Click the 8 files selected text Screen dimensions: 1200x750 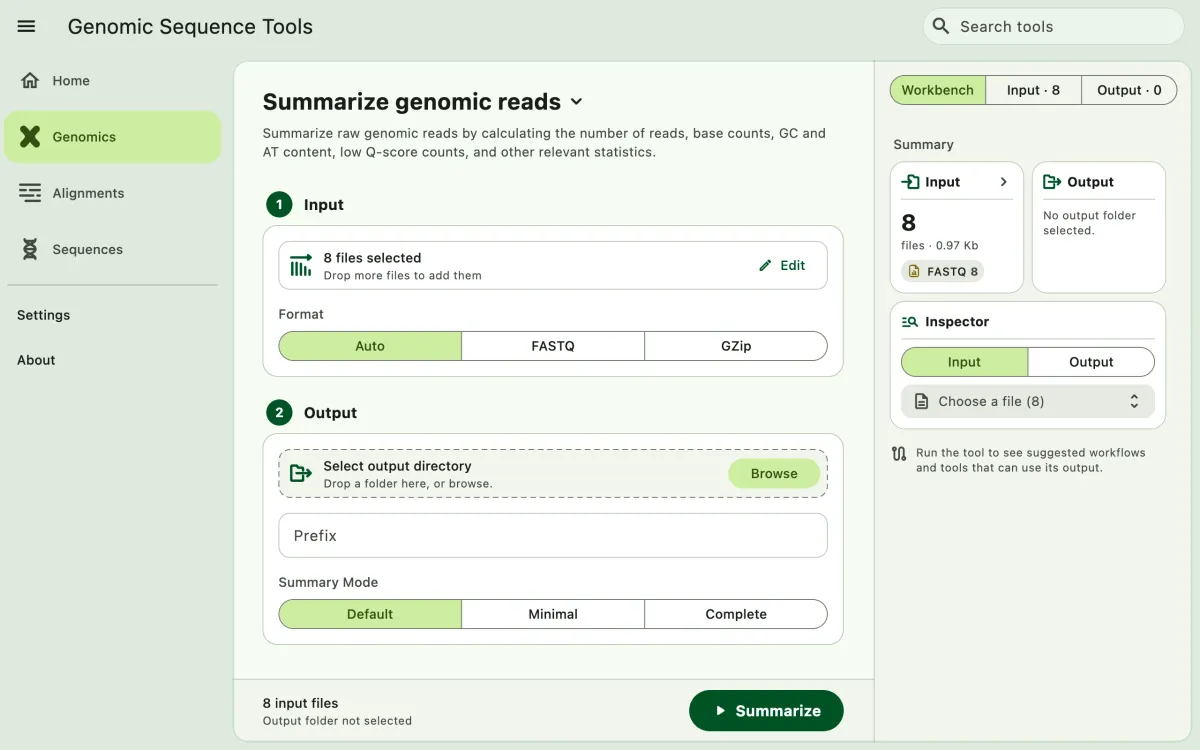click(x=372, y=258)
